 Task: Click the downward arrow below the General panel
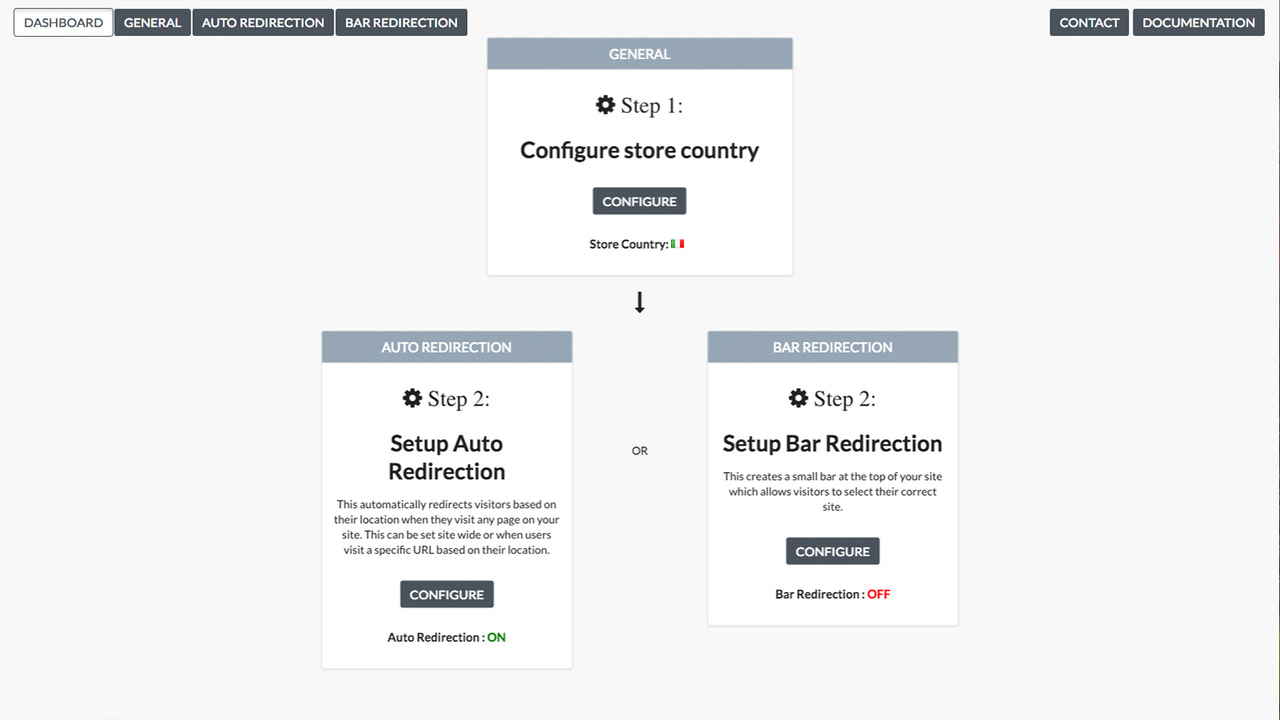(x=639, y=302)
